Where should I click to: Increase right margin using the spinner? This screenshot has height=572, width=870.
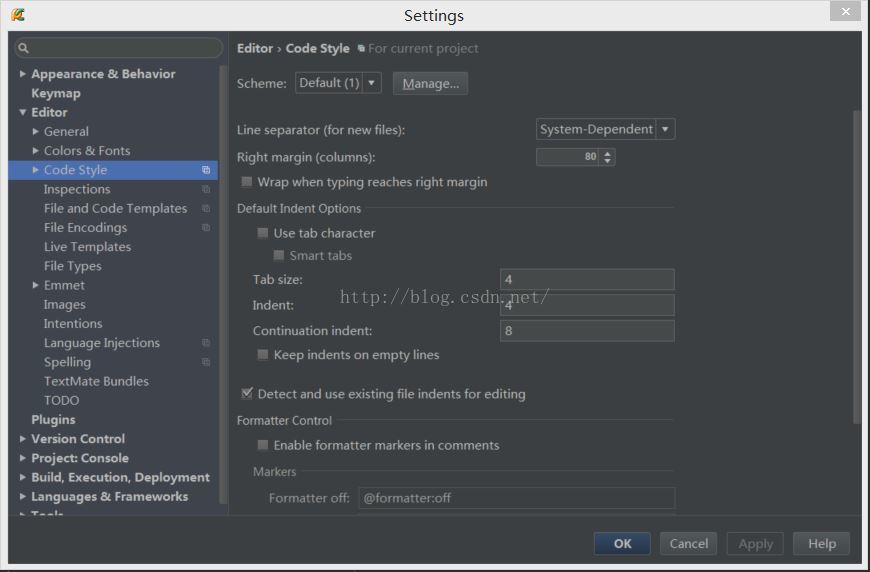point(608,153)
